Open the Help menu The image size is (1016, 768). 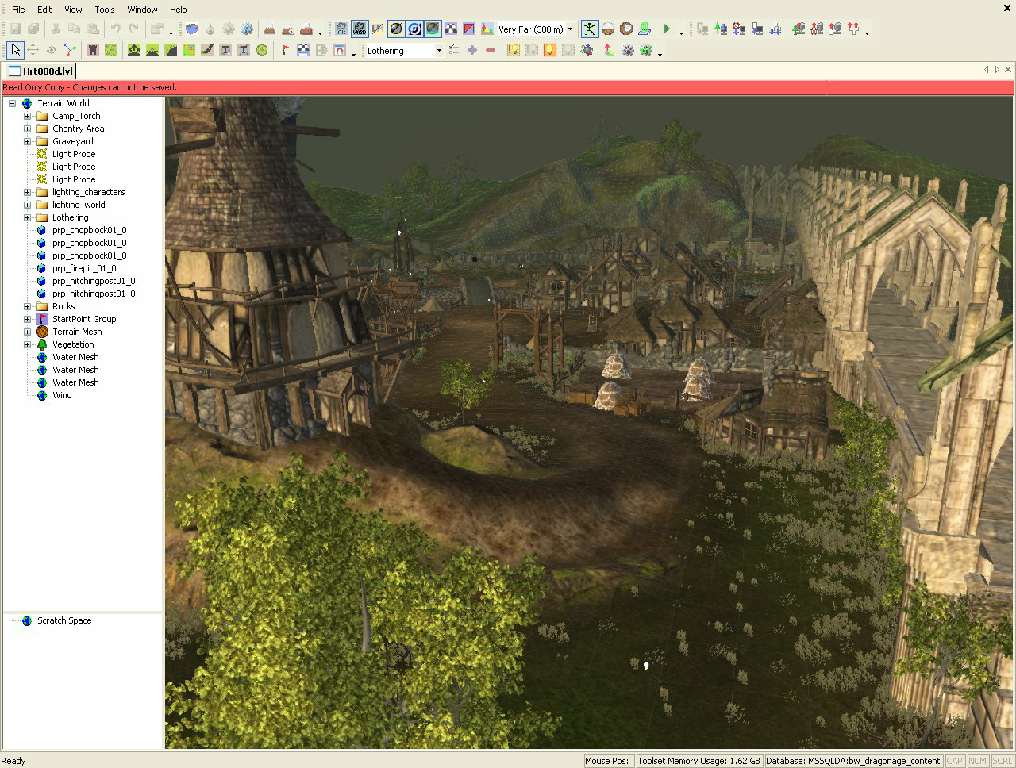(x=179, y=9)
